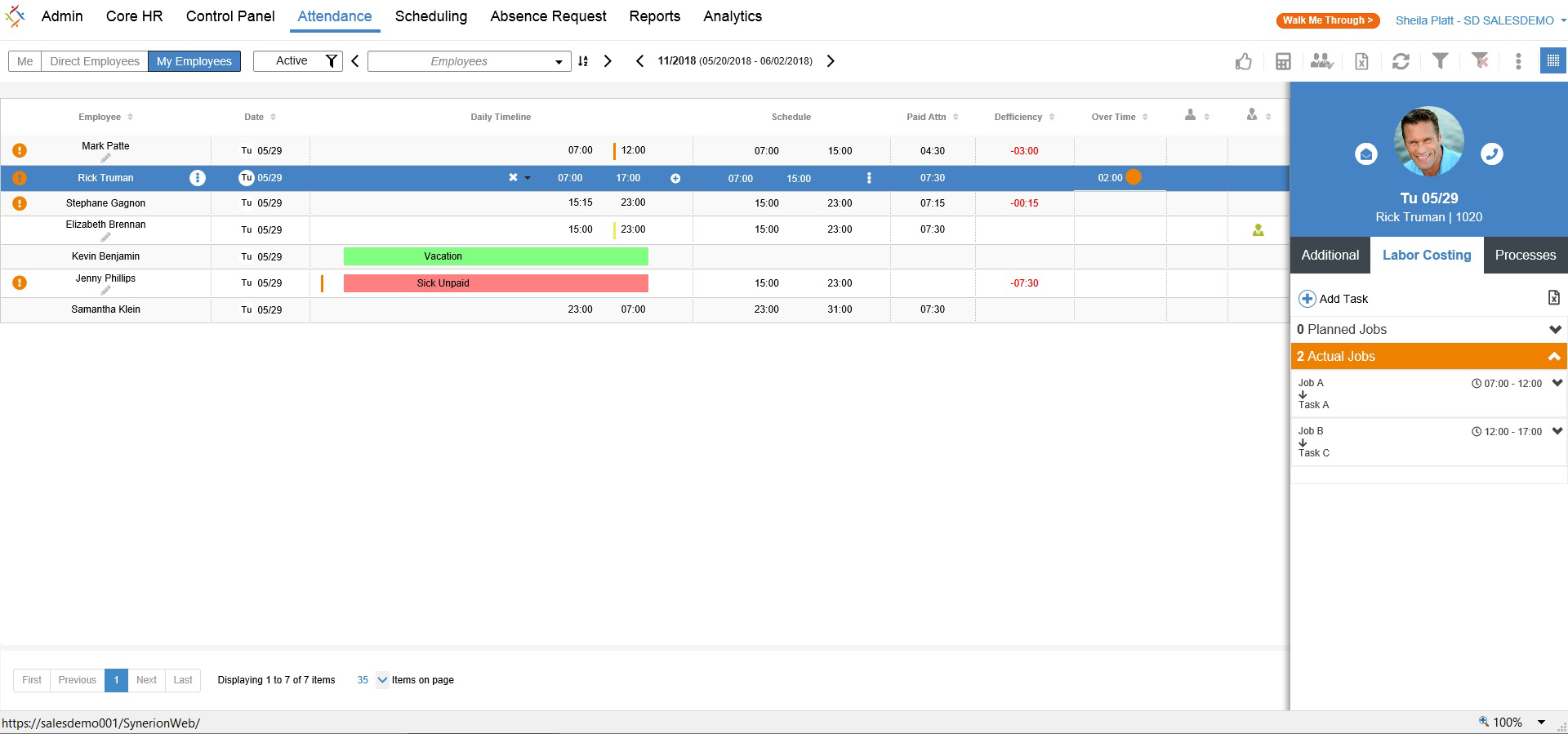
Task: Open the Reports menu
Action: (x=654, y=16)
